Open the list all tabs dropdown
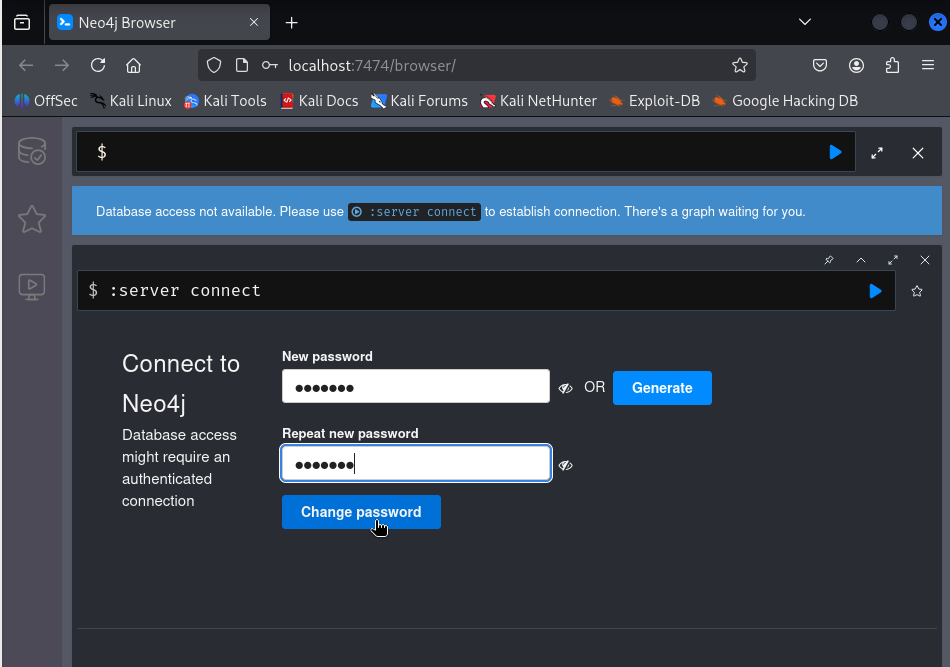The width and height of the screenshot is (950, 667). click(805, 22)
